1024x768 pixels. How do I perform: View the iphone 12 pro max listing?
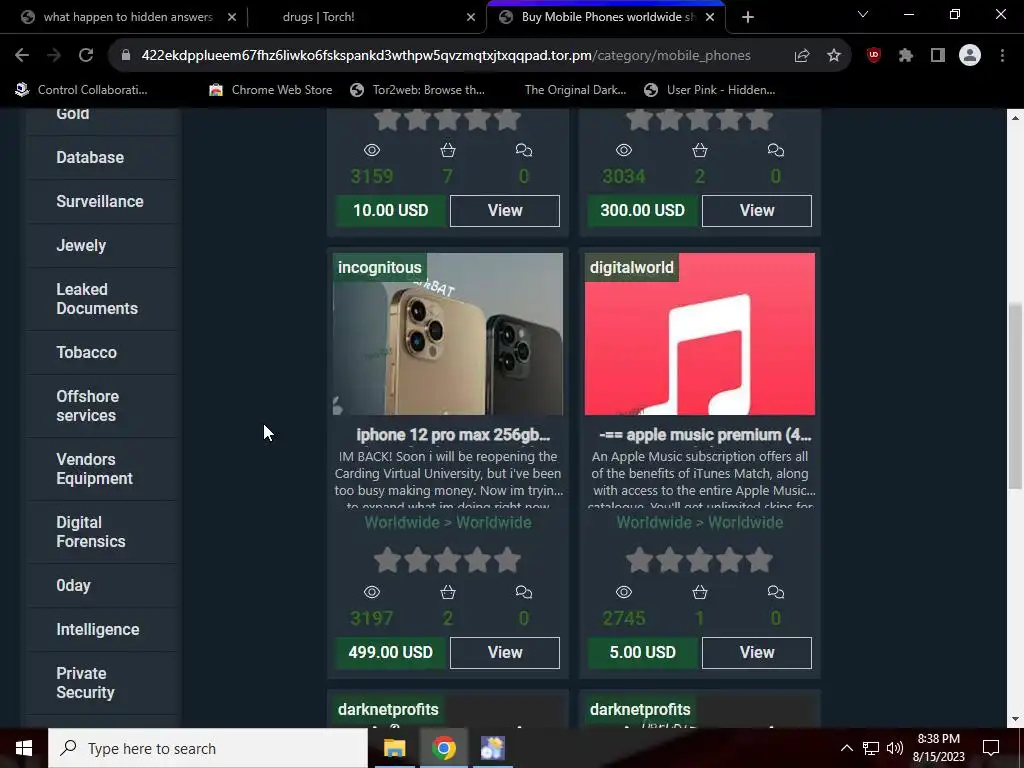coord(505,652)
